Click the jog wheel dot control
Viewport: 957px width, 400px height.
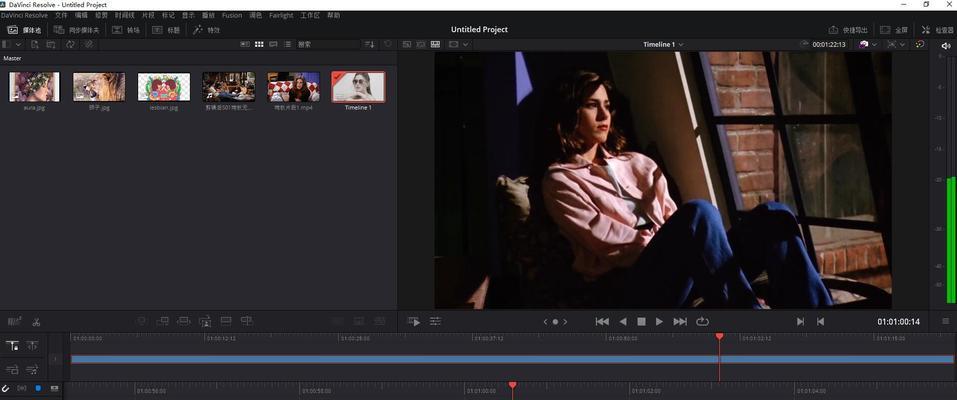tap(555, 322)
